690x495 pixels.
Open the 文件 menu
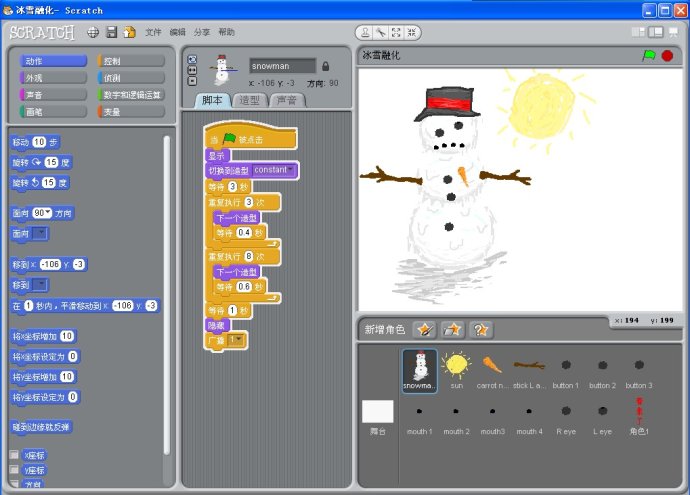[x=153, y=32]
